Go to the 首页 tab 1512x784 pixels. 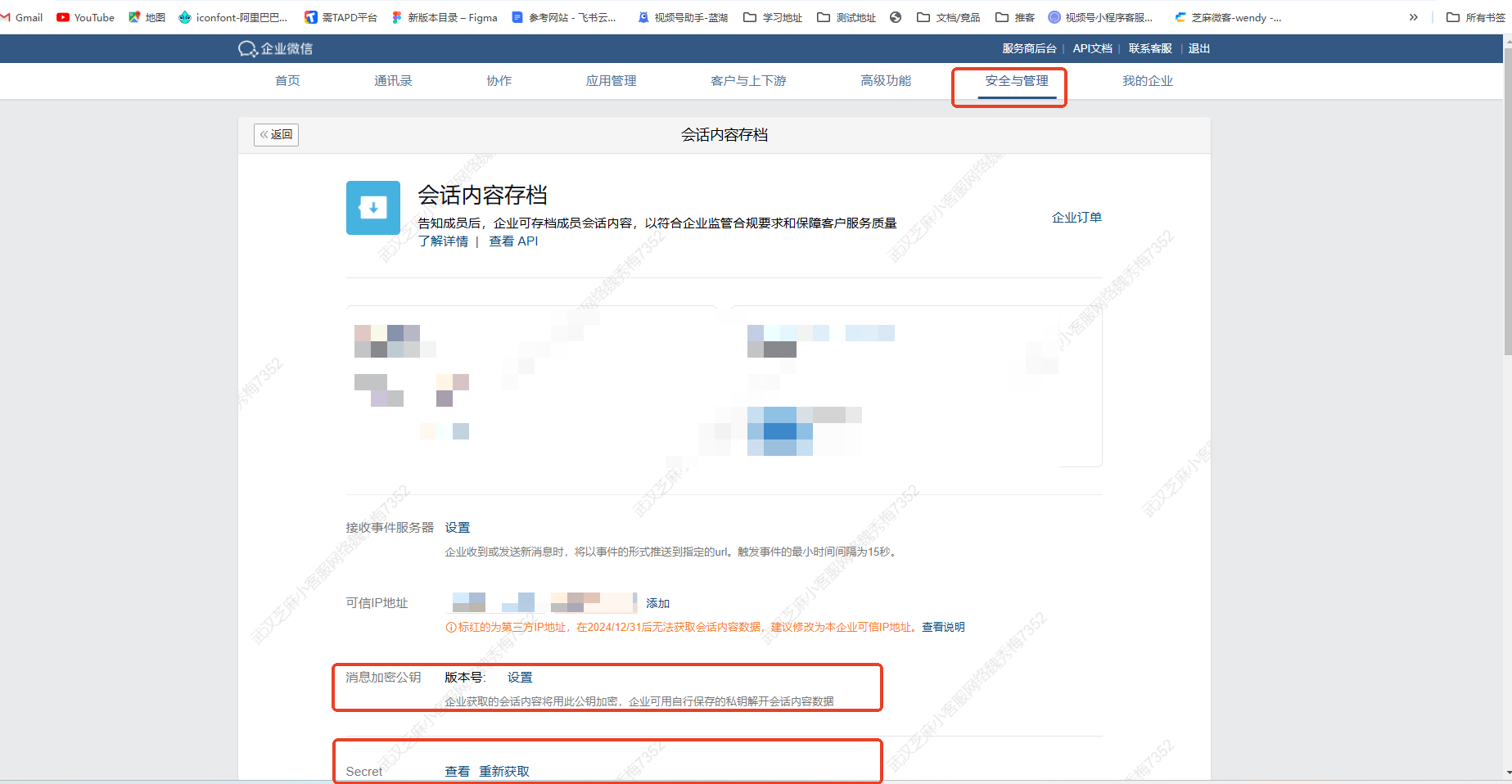(x=287, y=80)
